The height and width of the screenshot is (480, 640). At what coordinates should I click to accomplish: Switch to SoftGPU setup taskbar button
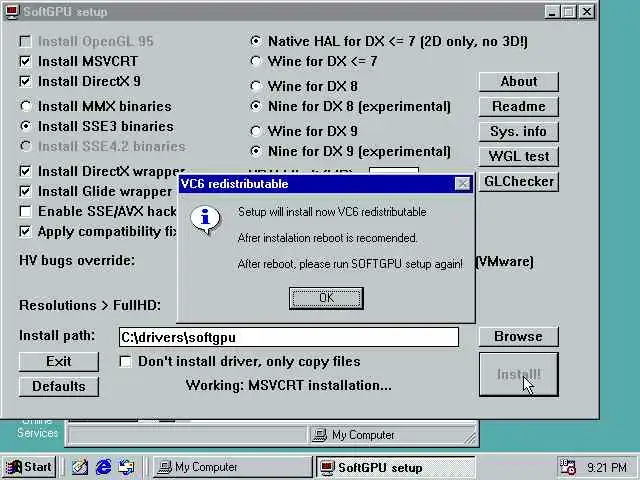point(396,467)
